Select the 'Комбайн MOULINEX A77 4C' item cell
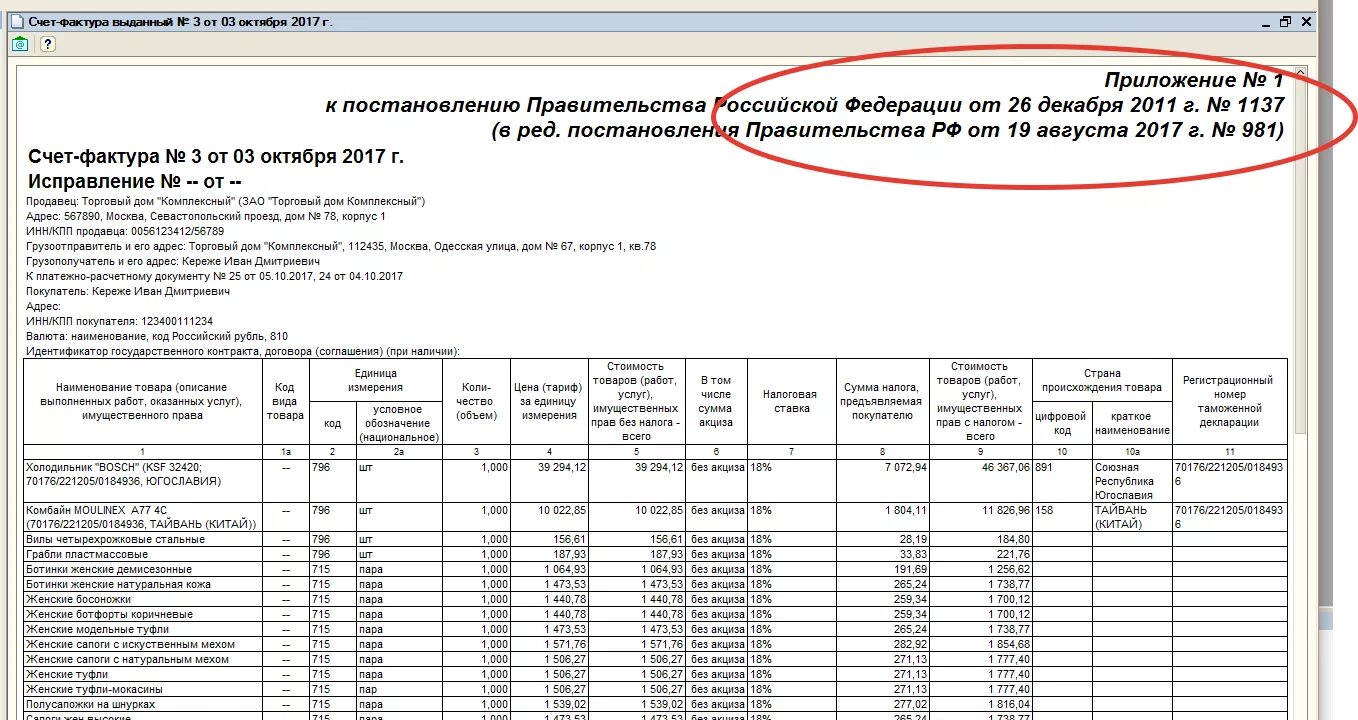The width and height of the screenshot is (1358, 720). (x=142, y=517)
